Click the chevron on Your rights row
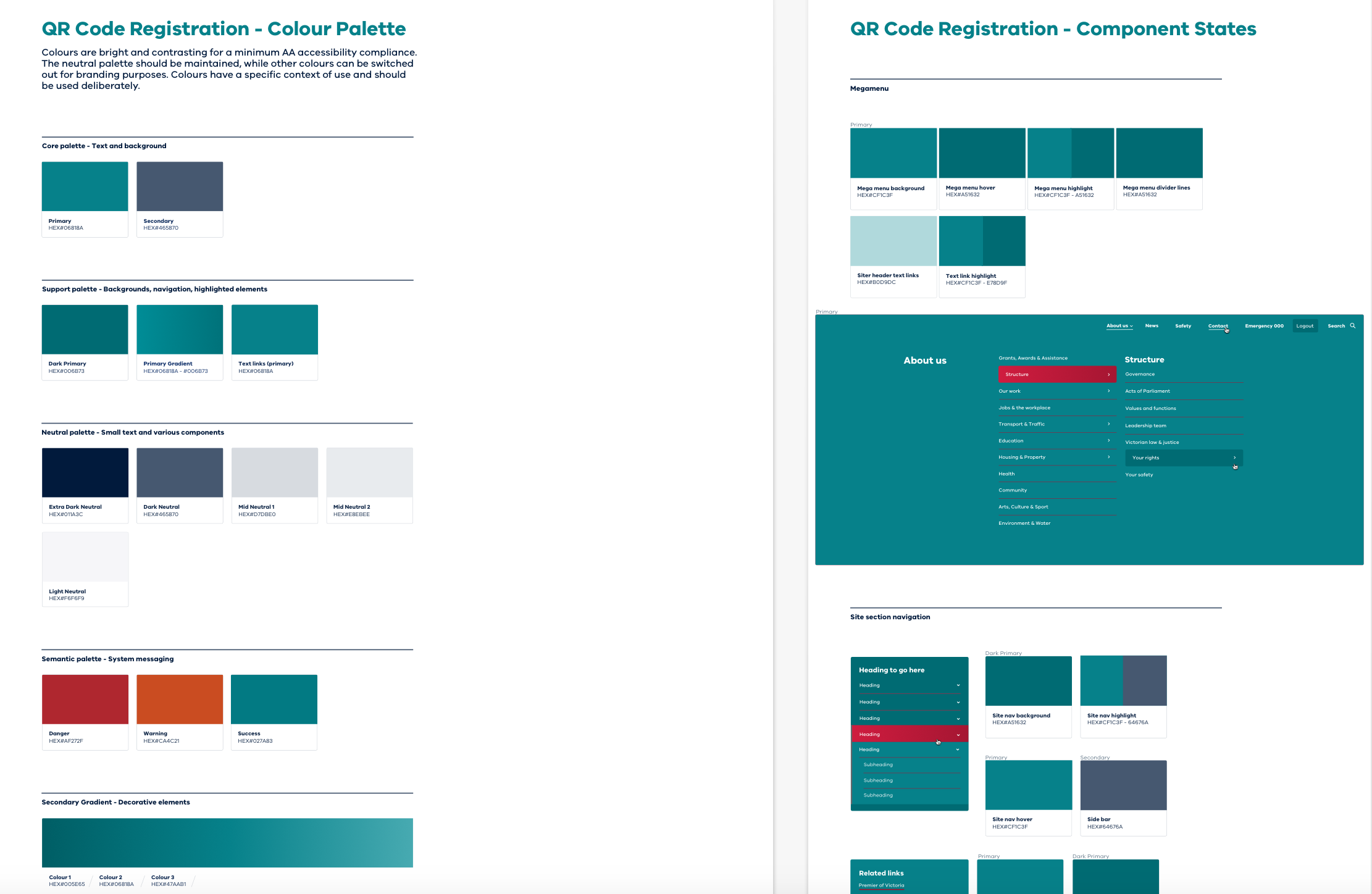The height and width of the screenshot is (894, 1372). pyautogui.click(x=1234, y=458)
